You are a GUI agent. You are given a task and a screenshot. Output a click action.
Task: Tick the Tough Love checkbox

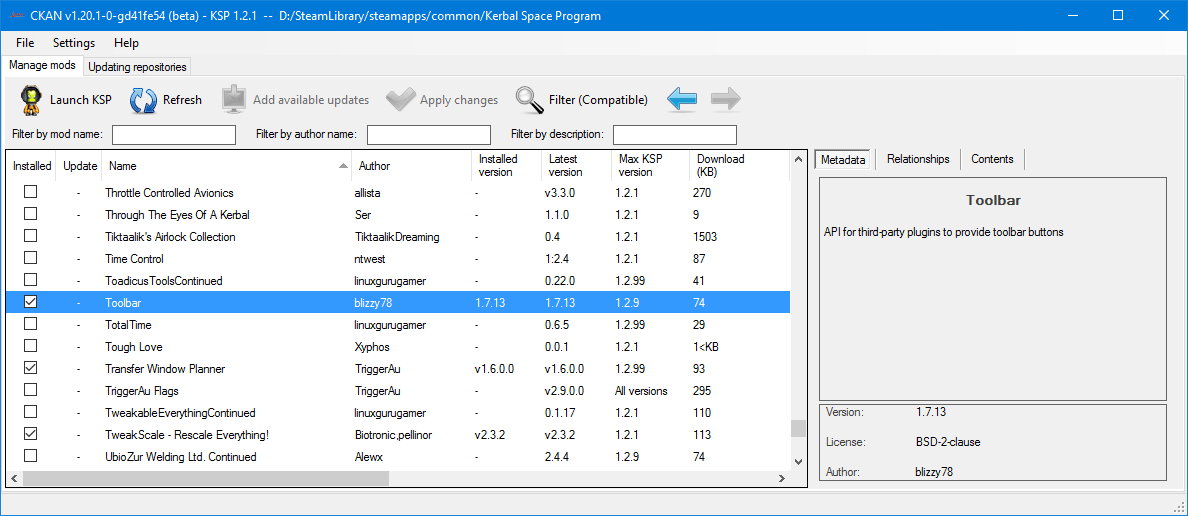30,346
